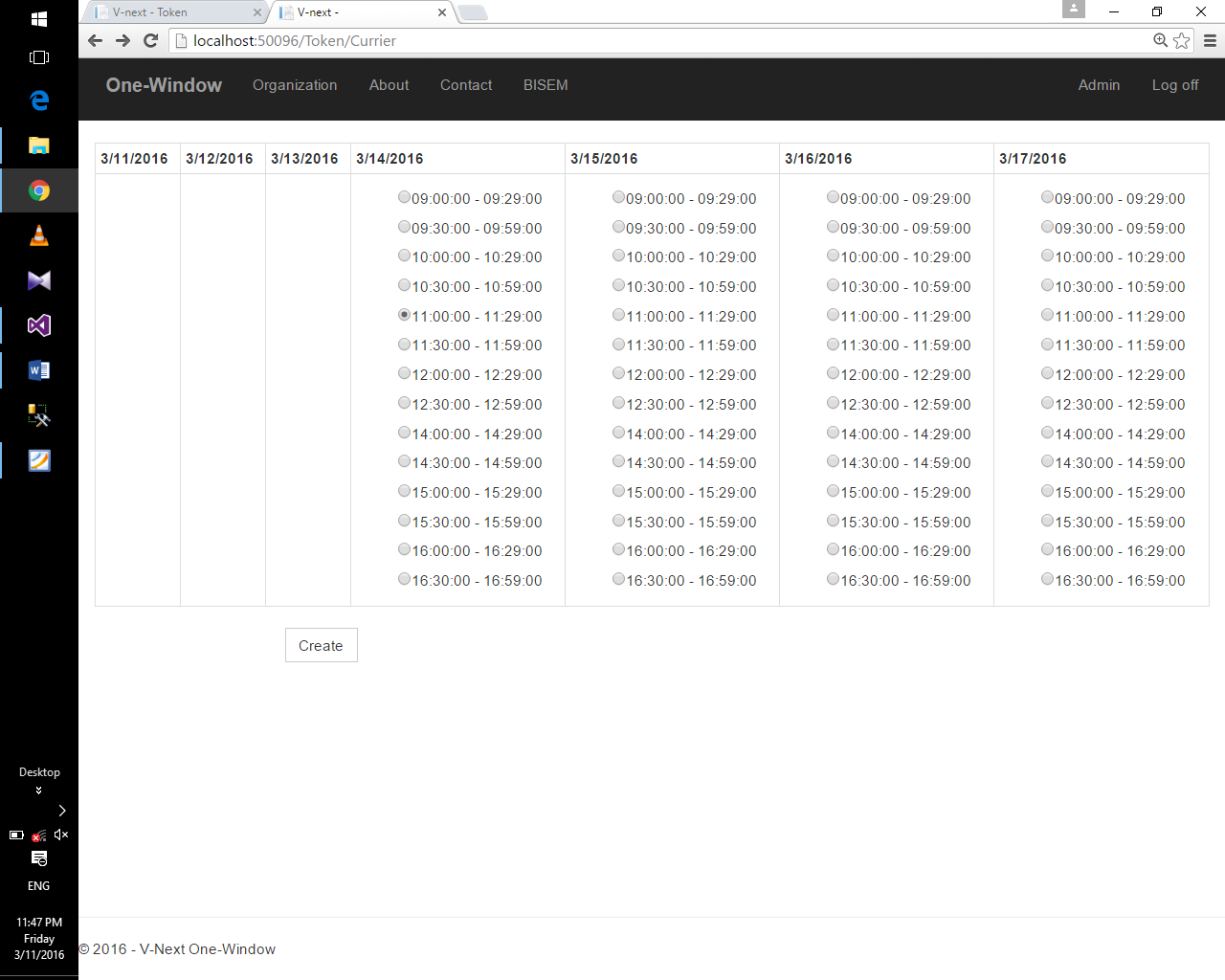Open File Explorer from taskbar
Viewport: 1225px width, 980px height.
39,145
